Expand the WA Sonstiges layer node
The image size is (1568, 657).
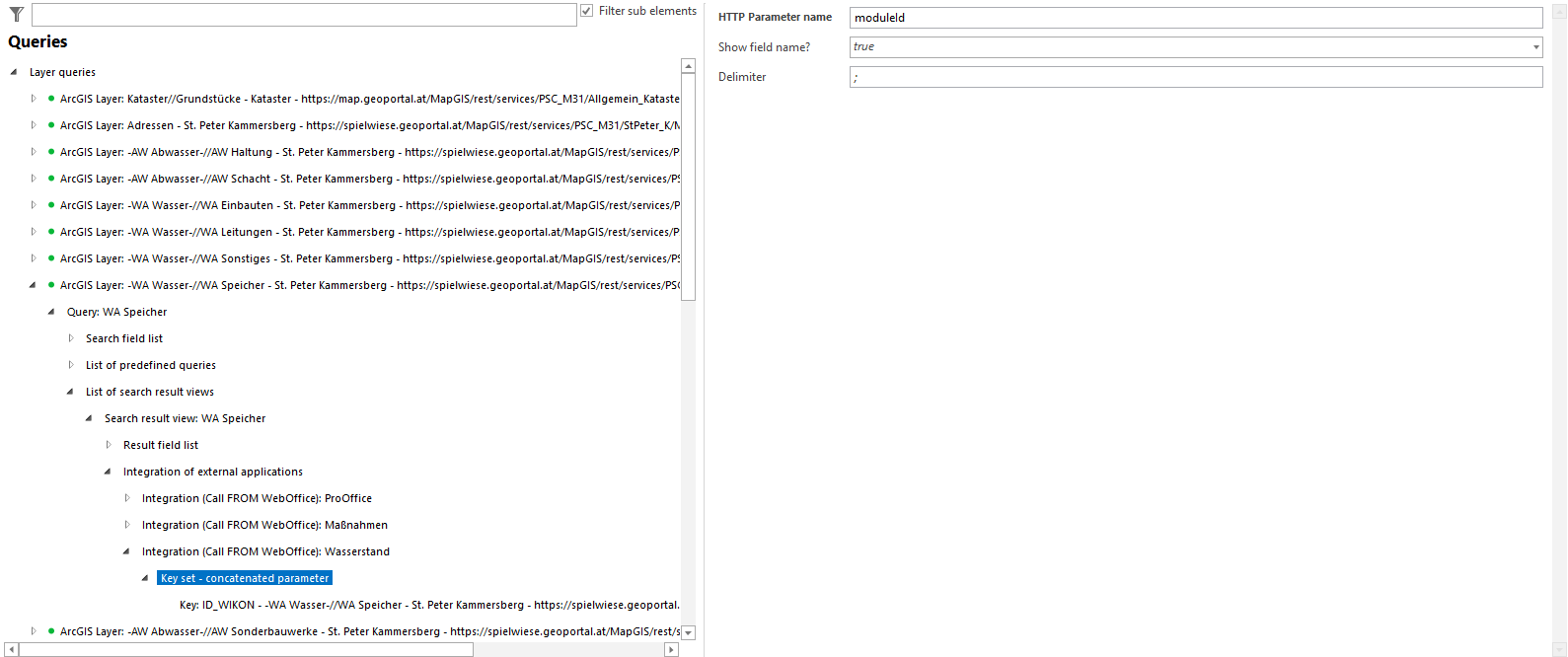coord(34,258)
